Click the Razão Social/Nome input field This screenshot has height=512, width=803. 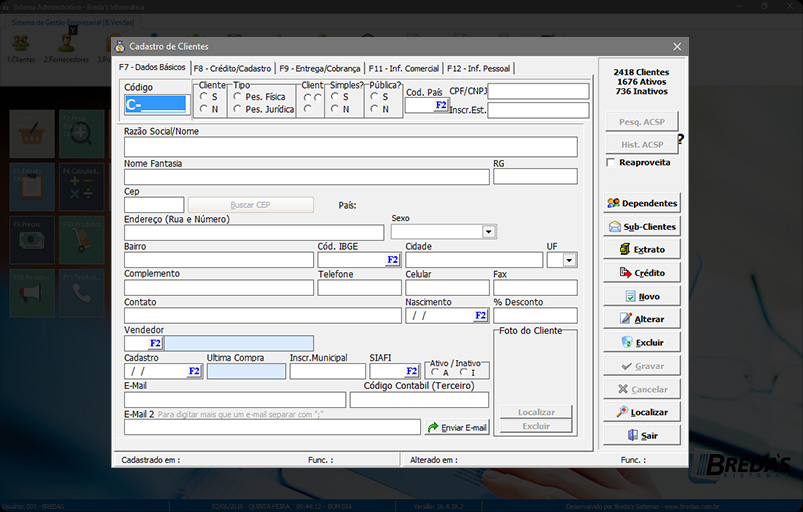pyautogui.click(x=350, y=147)
